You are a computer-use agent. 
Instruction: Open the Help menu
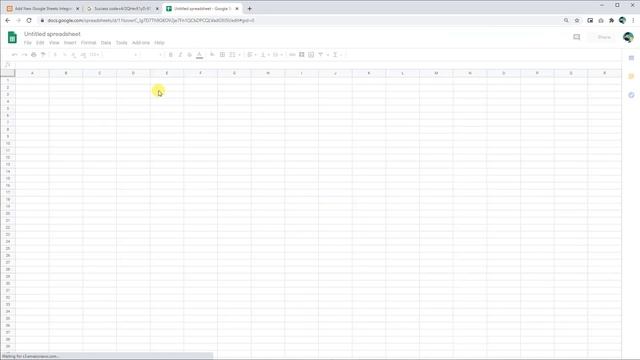click(159, 43)
